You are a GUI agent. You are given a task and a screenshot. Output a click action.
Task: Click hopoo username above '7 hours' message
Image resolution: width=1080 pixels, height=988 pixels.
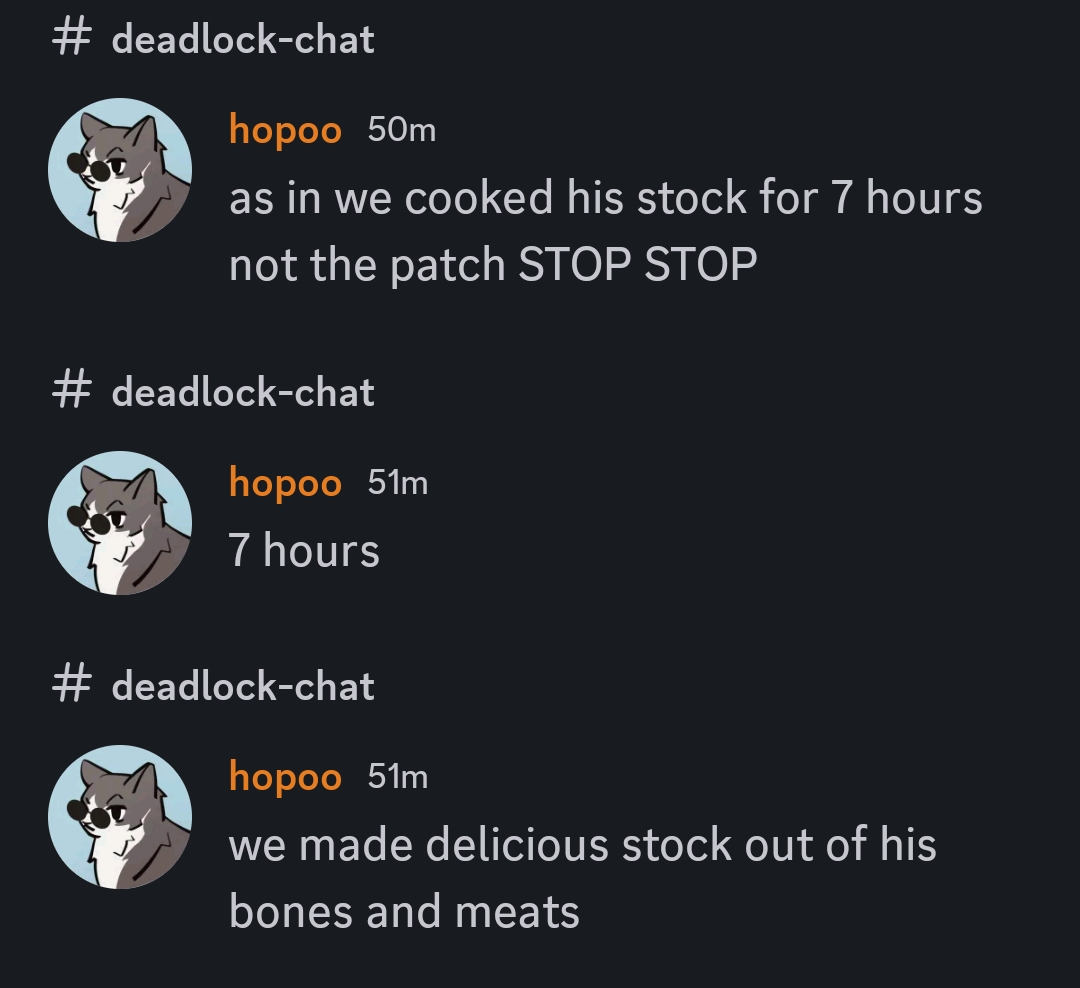285,484
